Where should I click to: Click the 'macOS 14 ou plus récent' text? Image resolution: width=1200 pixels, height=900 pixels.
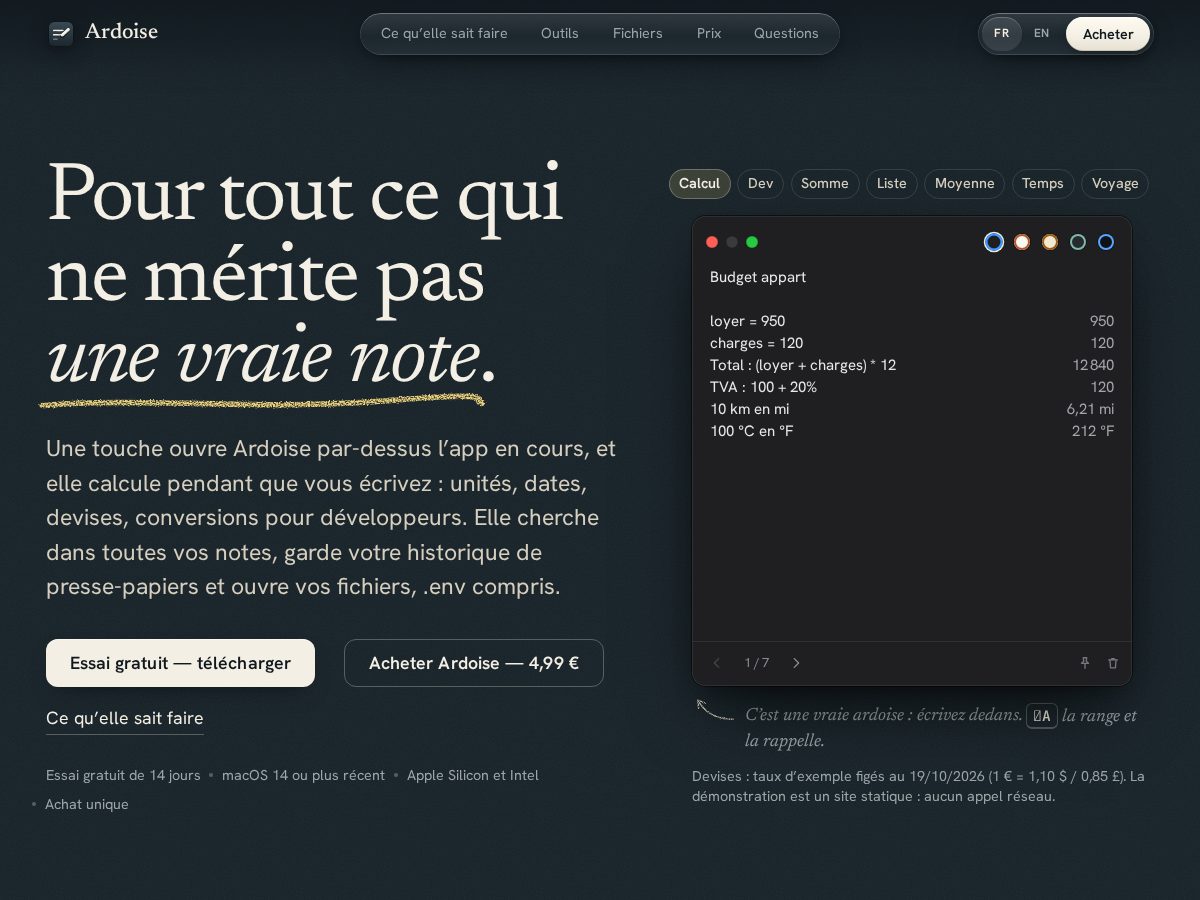point(303,775)
